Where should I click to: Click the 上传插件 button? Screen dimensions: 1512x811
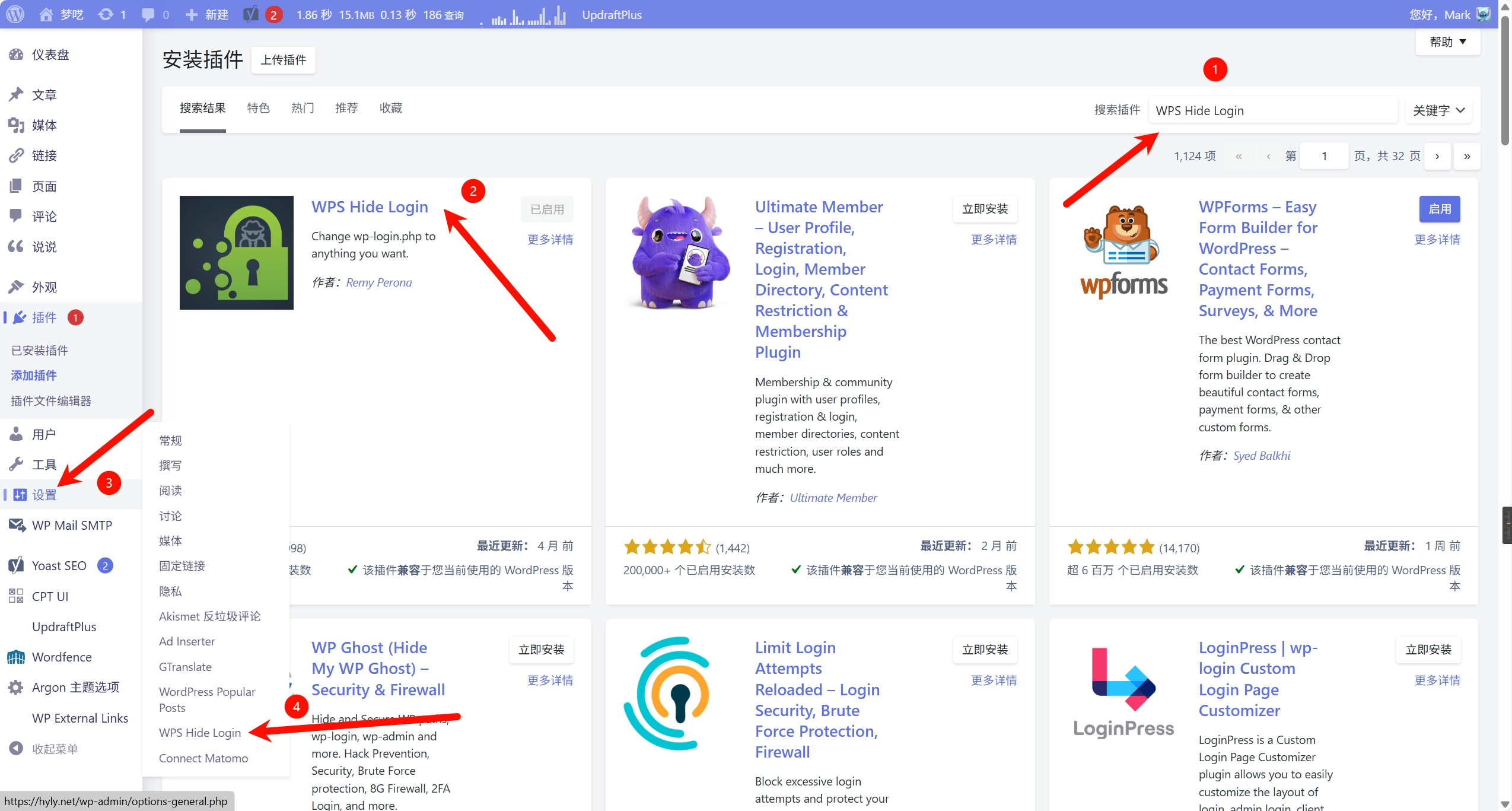coord(284,60)
